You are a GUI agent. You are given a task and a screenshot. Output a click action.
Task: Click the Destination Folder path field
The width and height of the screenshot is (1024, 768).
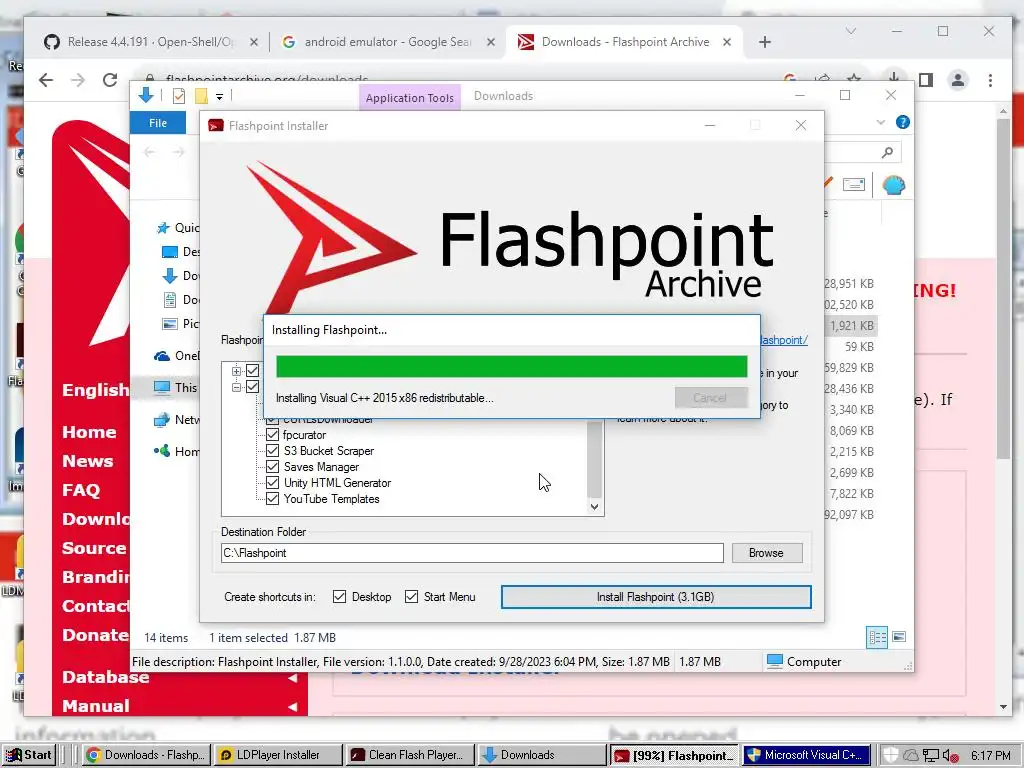coord(472,552)
